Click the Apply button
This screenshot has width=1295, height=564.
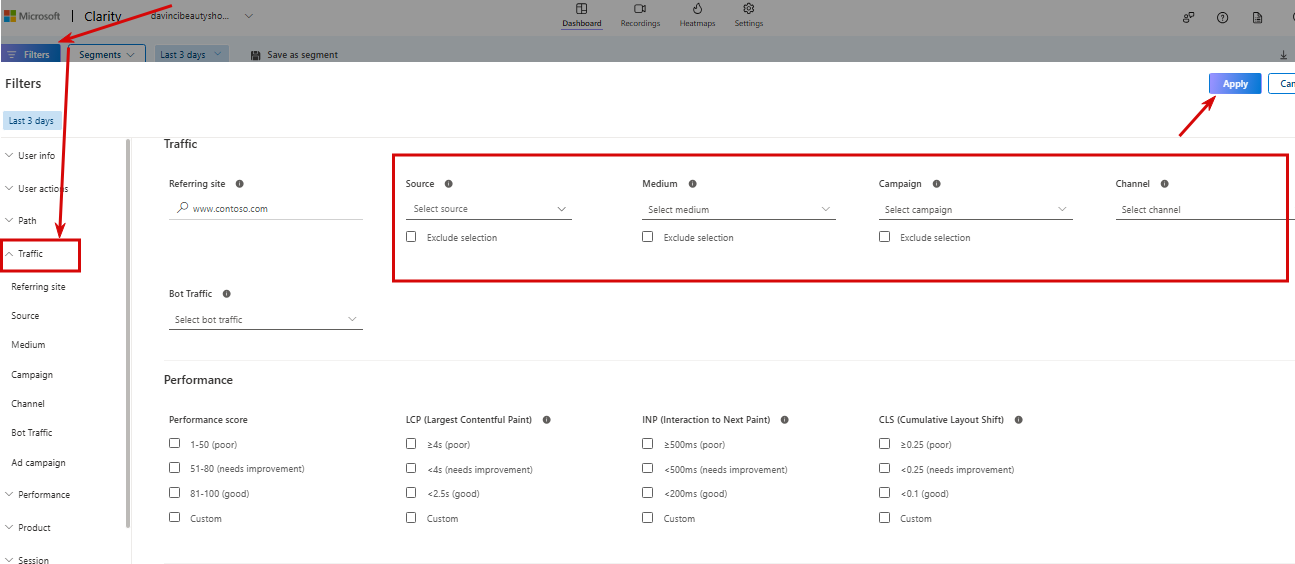point(1235,84)
